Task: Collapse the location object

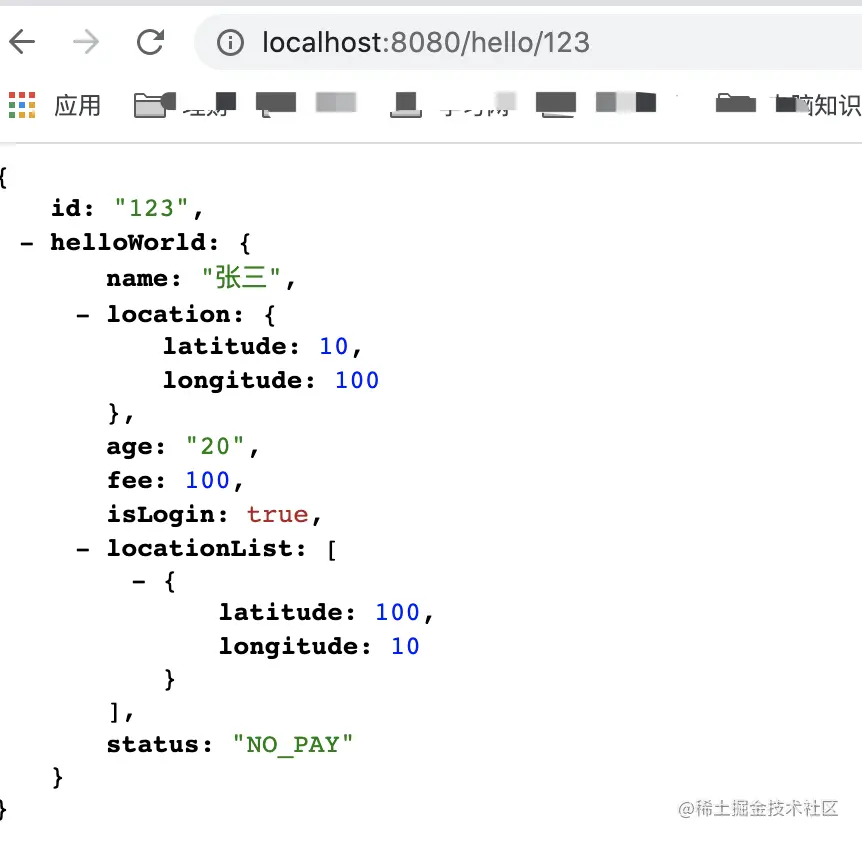Action: [x=81, y=314]
